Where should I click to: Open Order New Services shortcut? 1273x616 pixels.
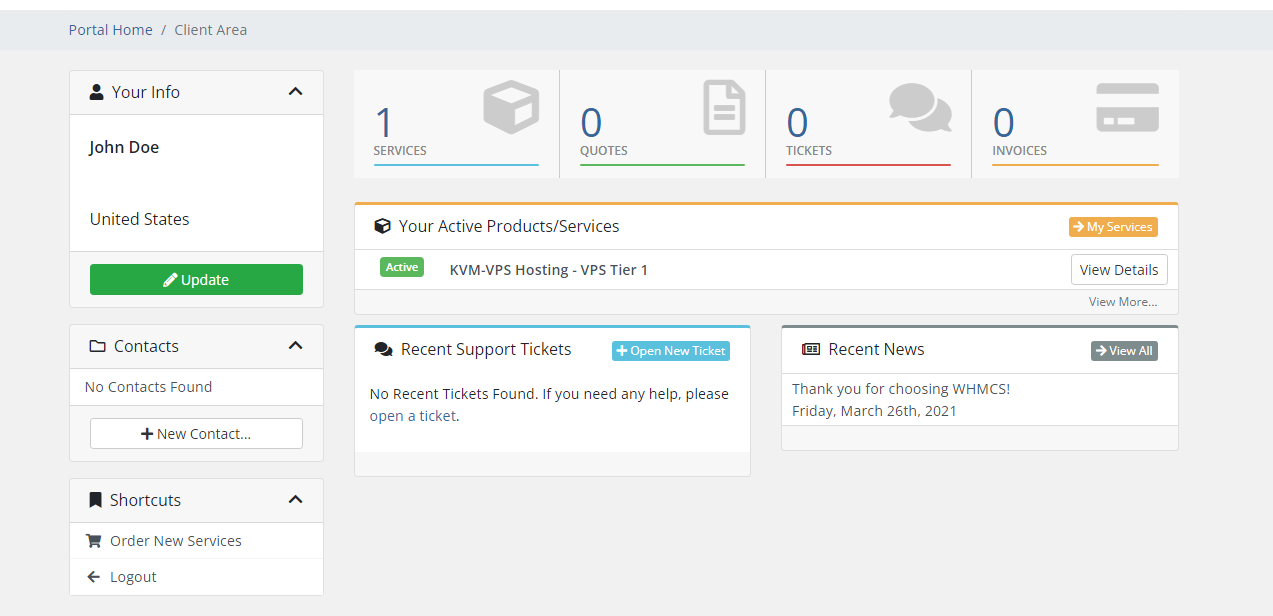(x=196, y=541)
